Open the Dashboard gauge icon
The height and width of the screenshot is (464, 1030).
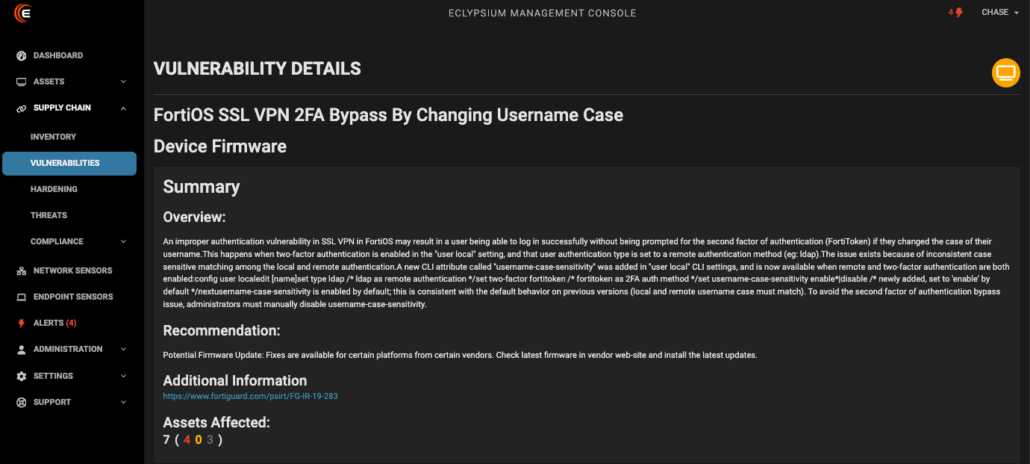[22, 55]
